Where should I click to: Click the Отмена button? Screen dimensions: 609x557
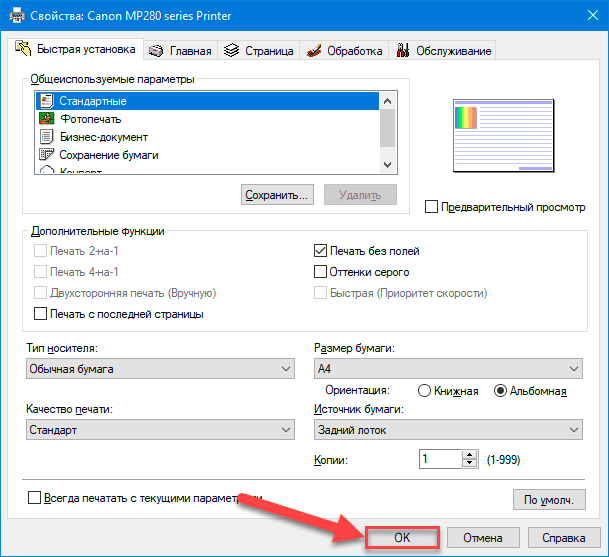pos(483,538)
